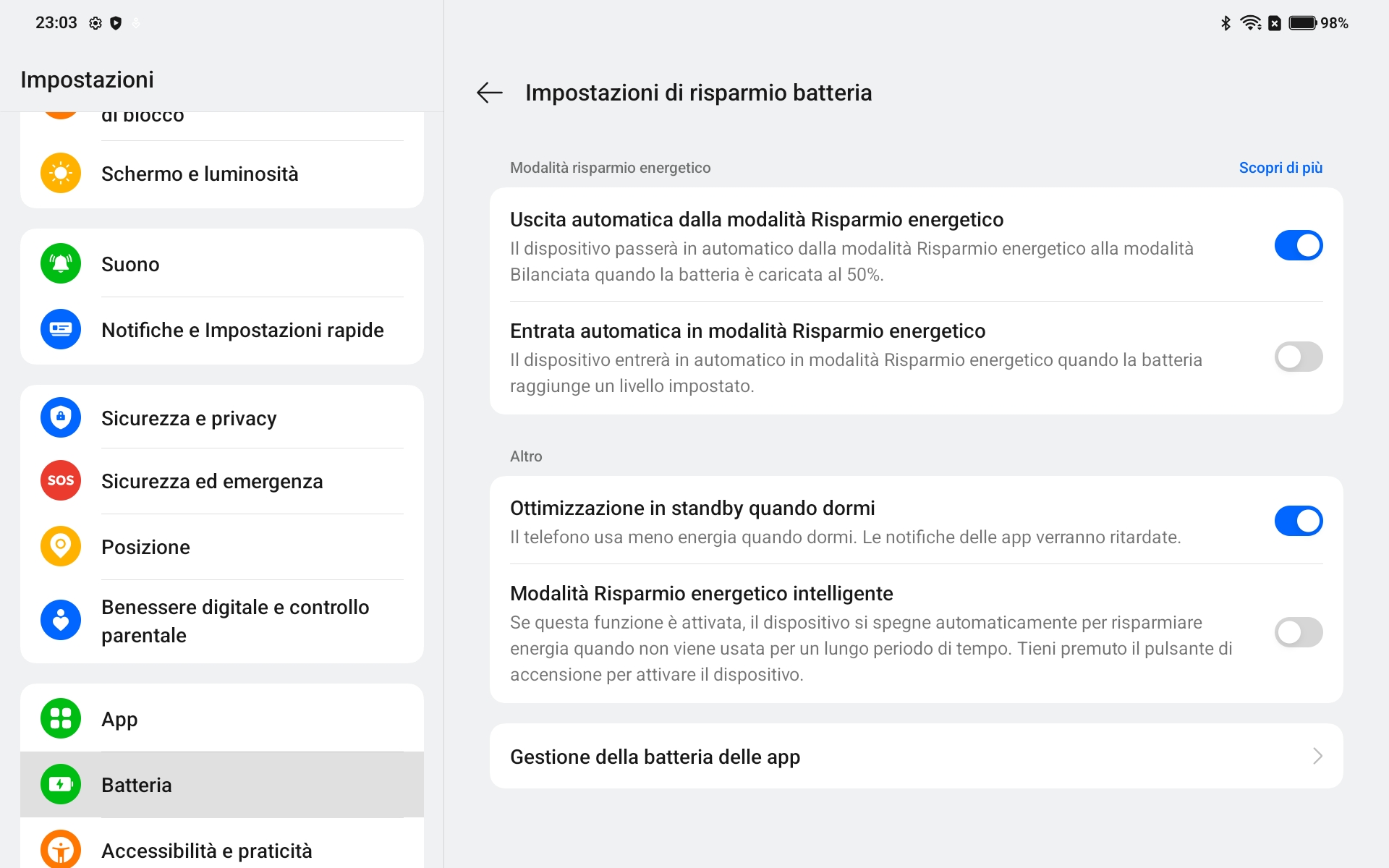Tap the green Batteria icon
The image size is (1389, 868).
point(61,785)
